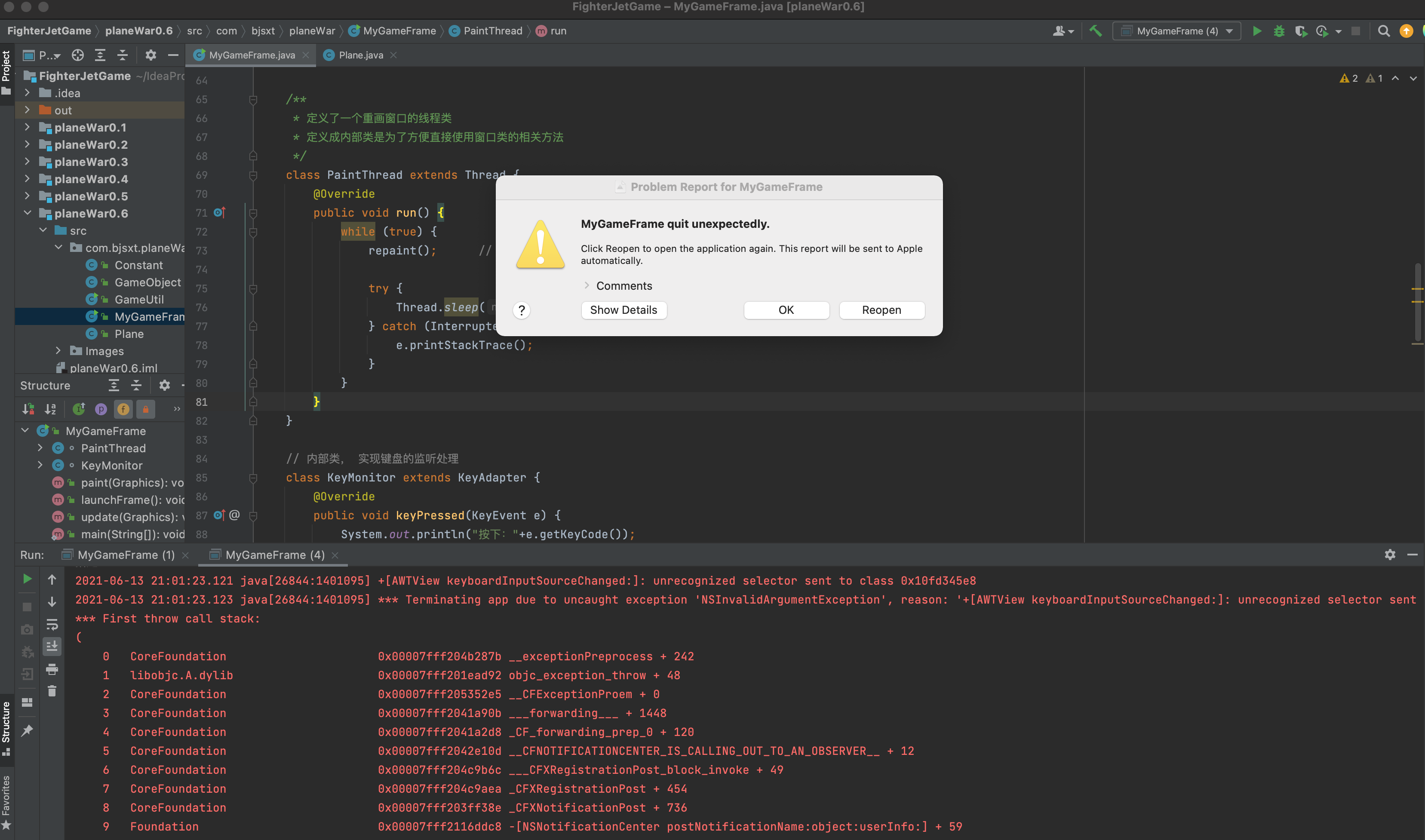Toggle Show Inherited in Structure
Viewport: 1425px width, 840px height.
[x=79, y=409]
